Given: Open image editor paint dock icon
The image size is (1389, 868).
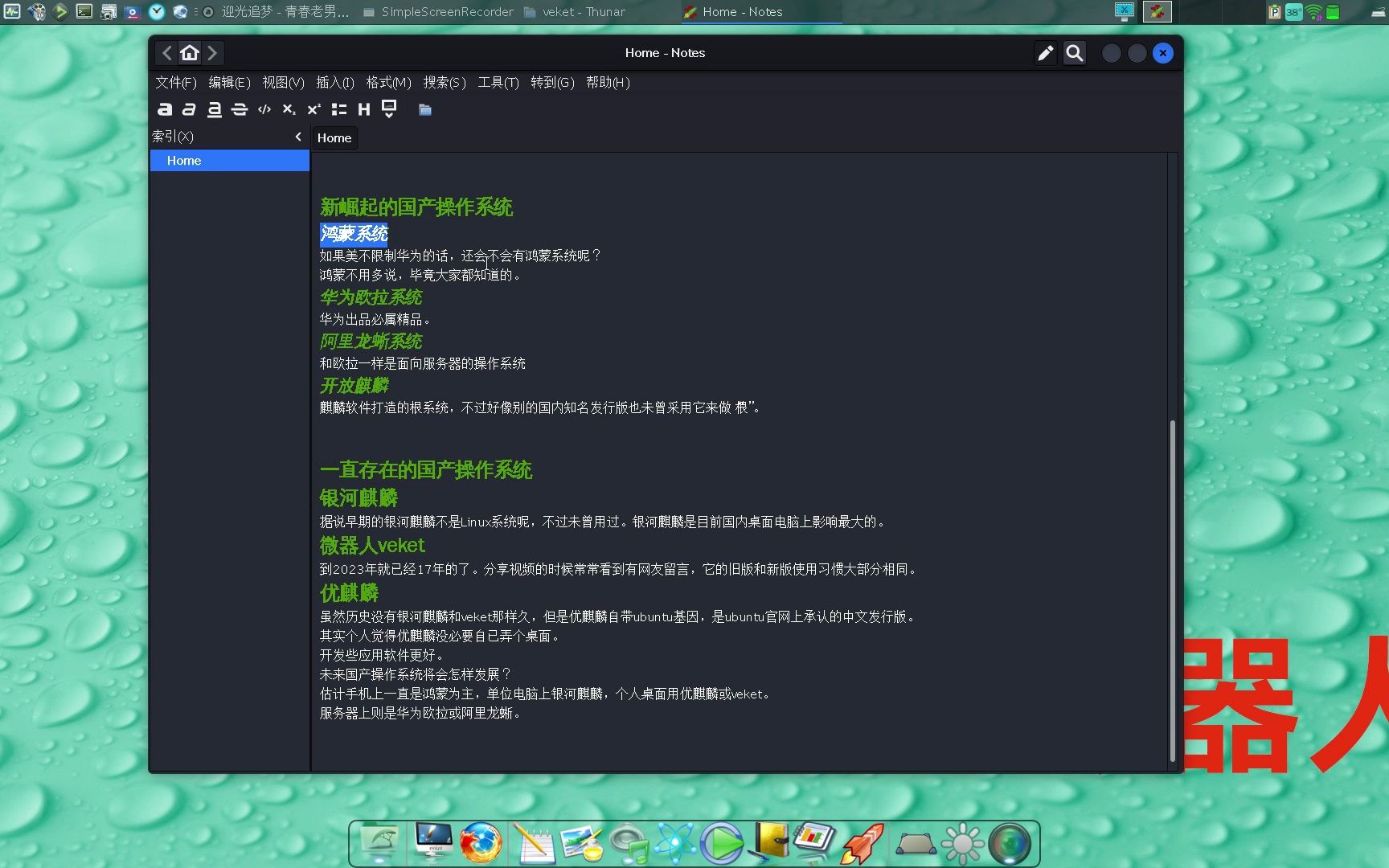Looking at the screenshot, I should (x=582, y=843).
